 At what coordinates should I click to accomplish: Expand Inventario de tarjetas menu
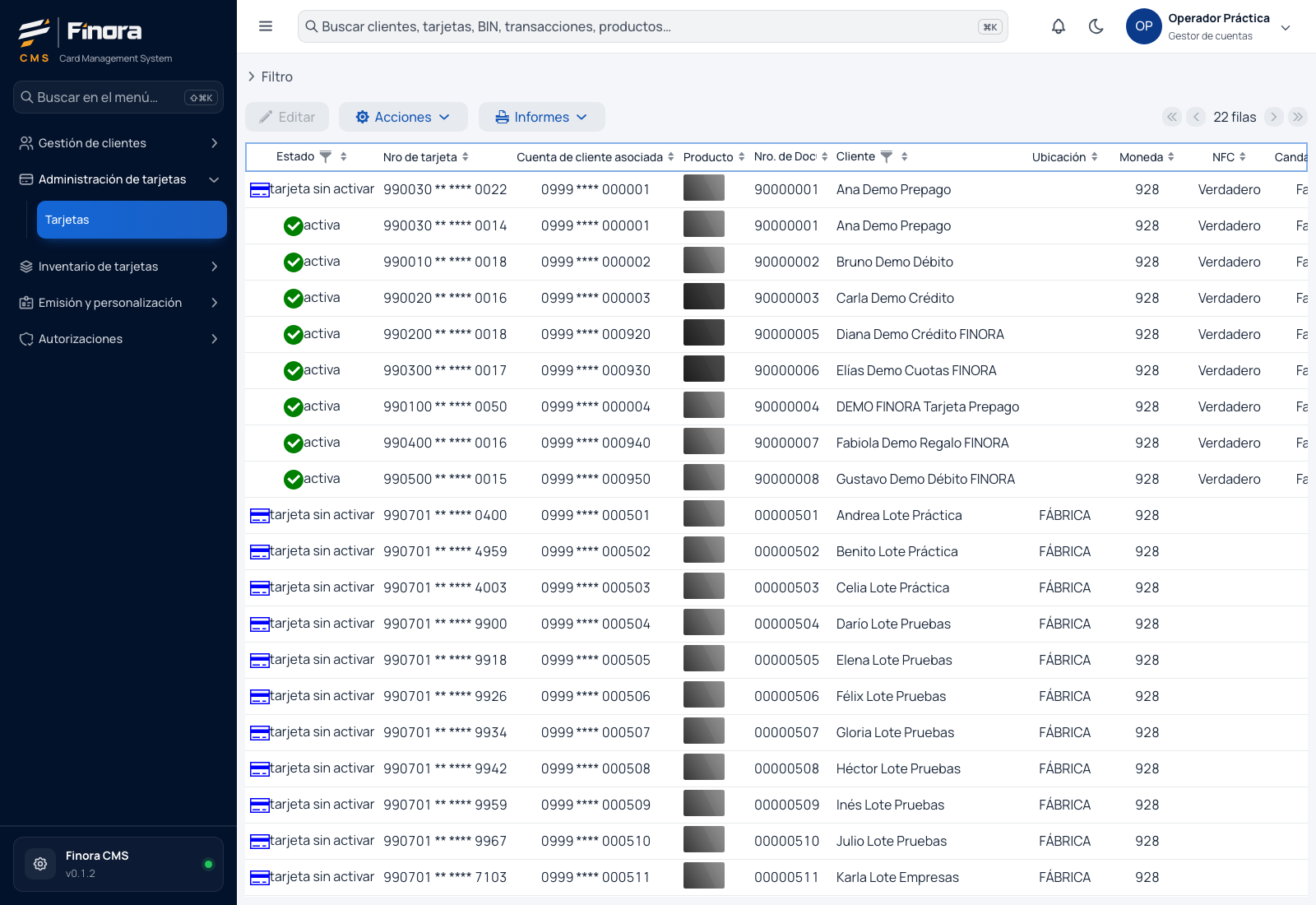pos(118,267)
